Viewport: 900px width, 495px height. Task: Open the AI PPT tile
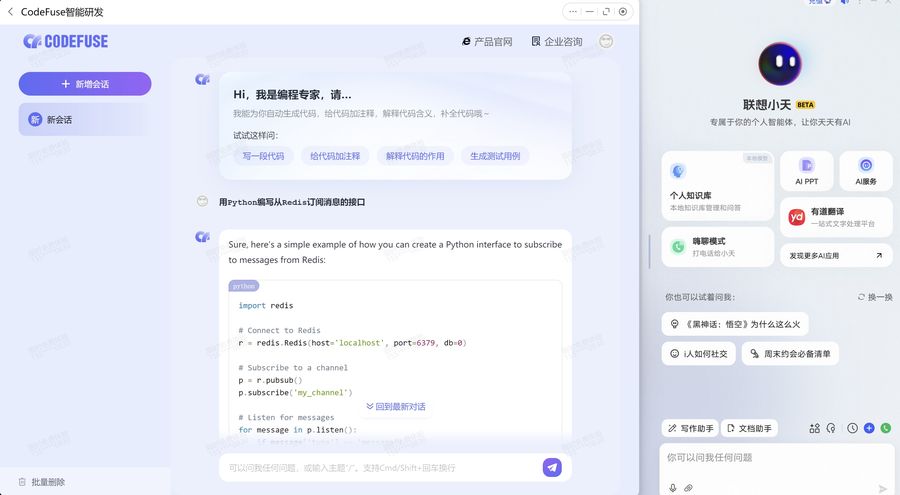point(806,171)
